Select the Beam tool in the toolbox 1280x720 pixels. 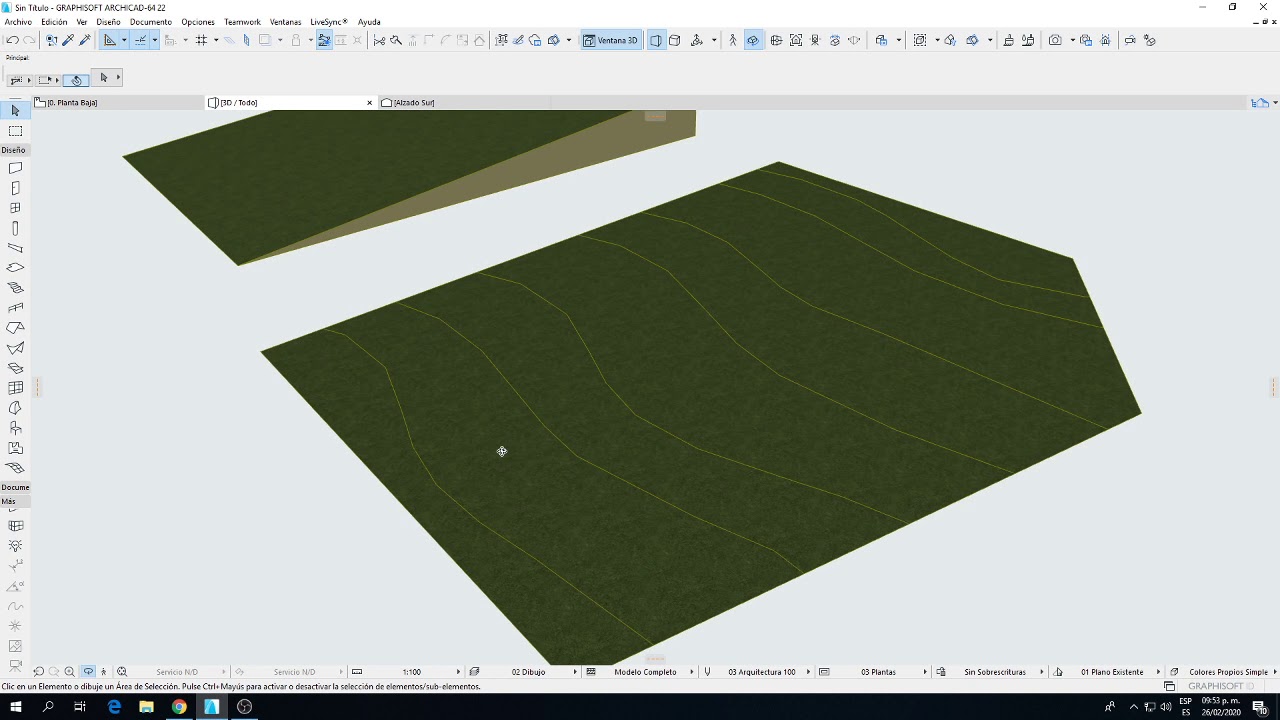pos(15,248)
